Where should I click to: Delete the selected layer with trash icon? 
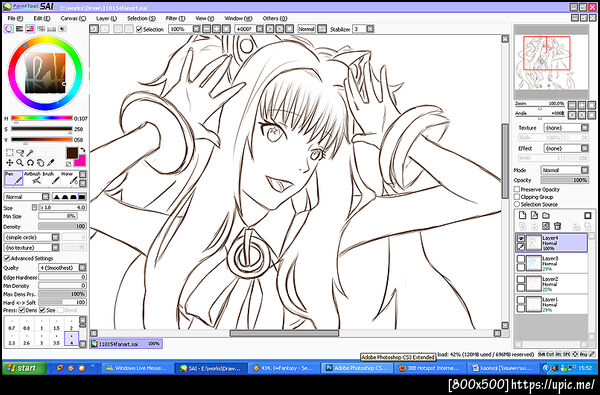click(558, 226)
